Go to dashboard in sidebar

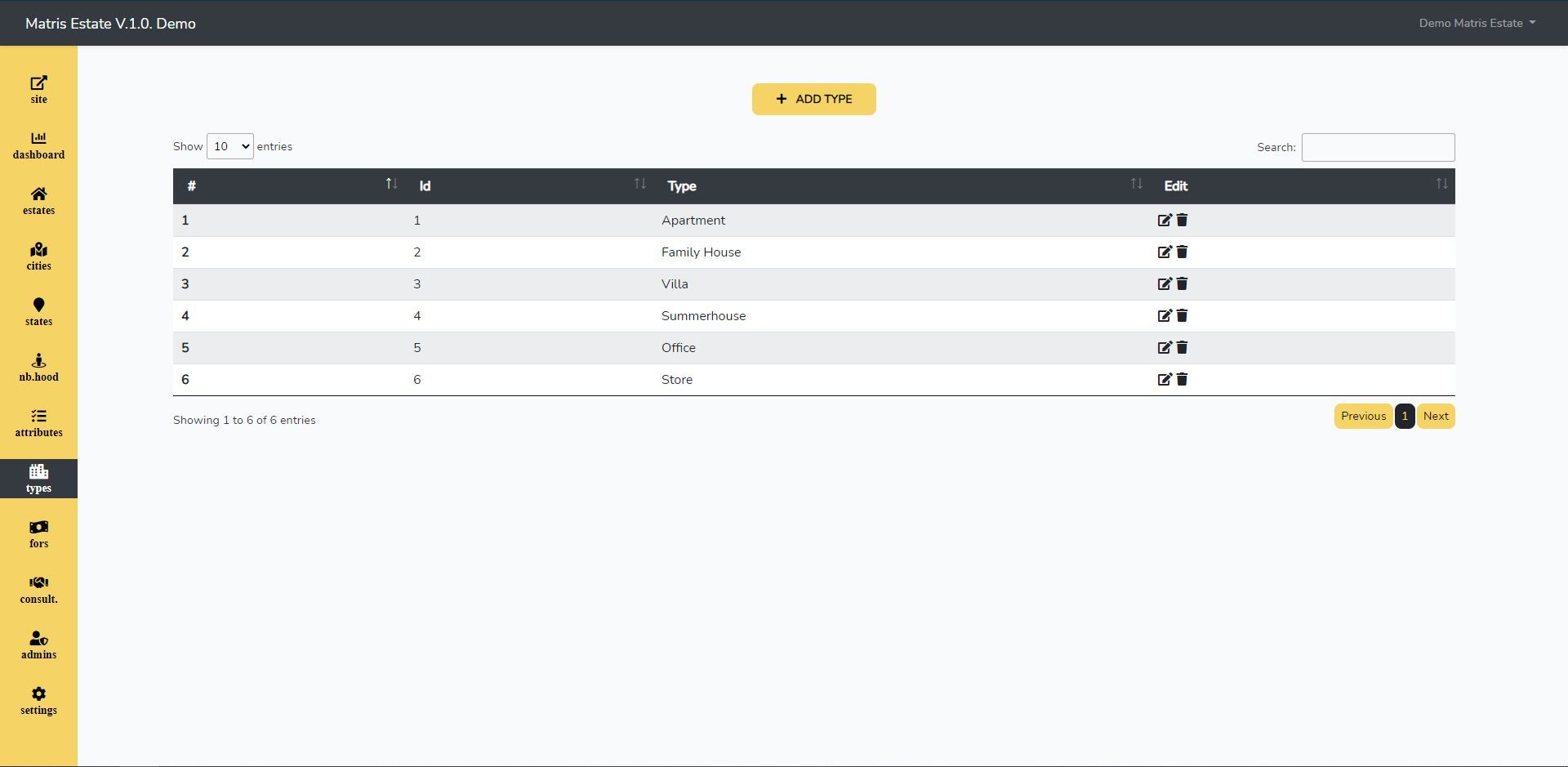pos(38,145)
